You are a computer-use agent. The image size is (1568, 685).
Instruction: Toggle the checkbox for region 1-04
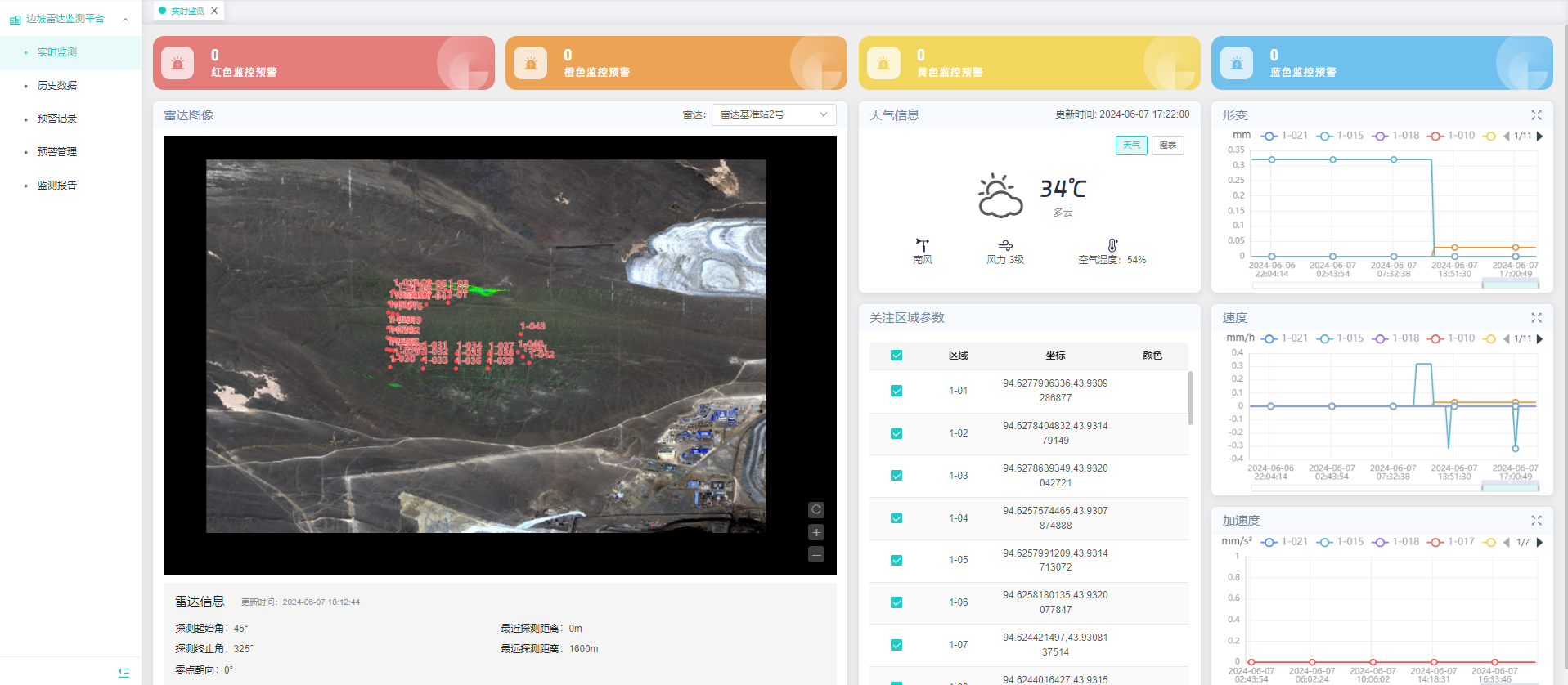pyautogui.click(x=896, y=518)
